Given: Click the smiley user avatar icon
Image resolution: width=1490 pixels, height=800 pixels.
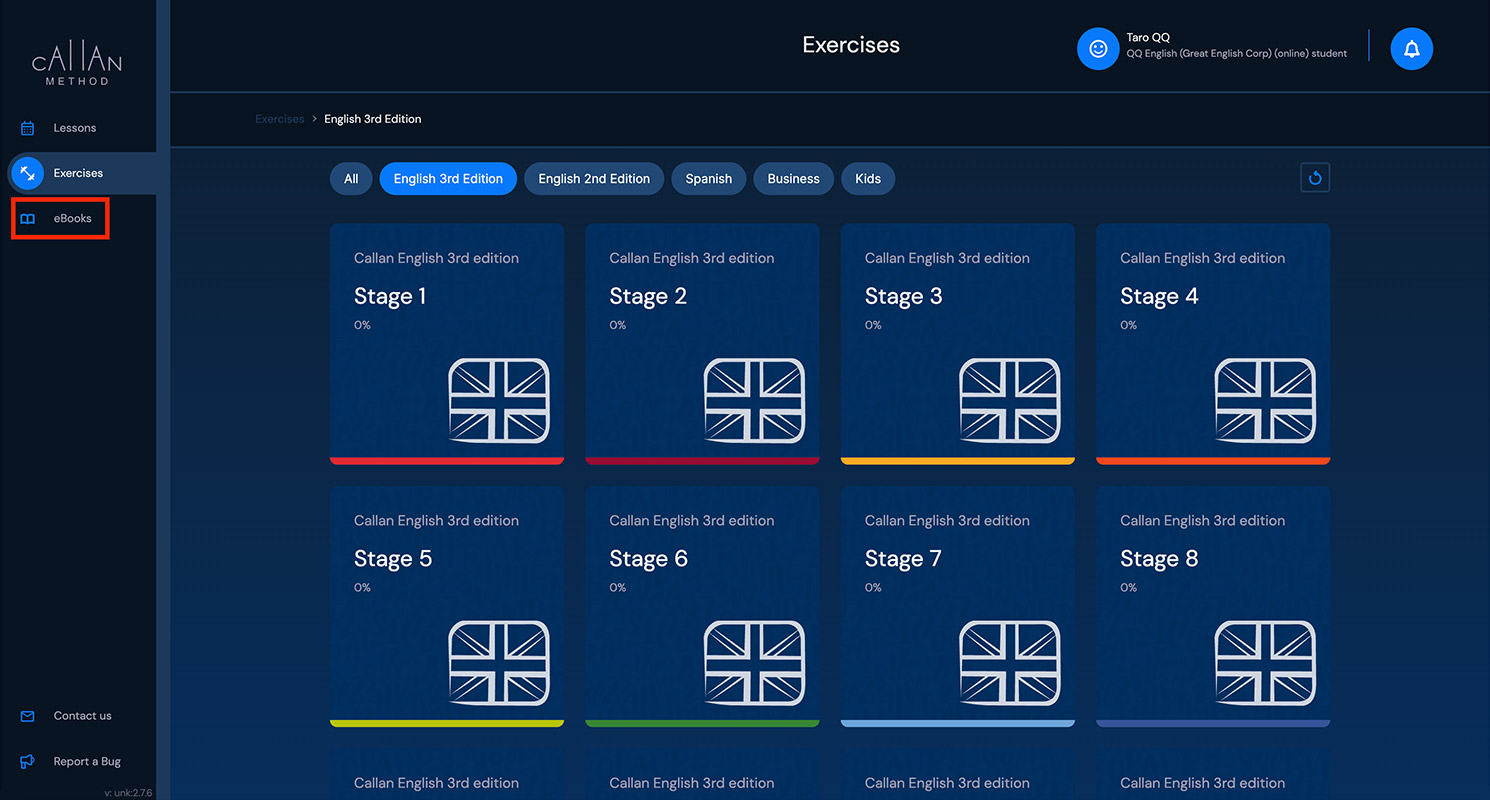Looking at the screenshot, I should click(1097, 49).
